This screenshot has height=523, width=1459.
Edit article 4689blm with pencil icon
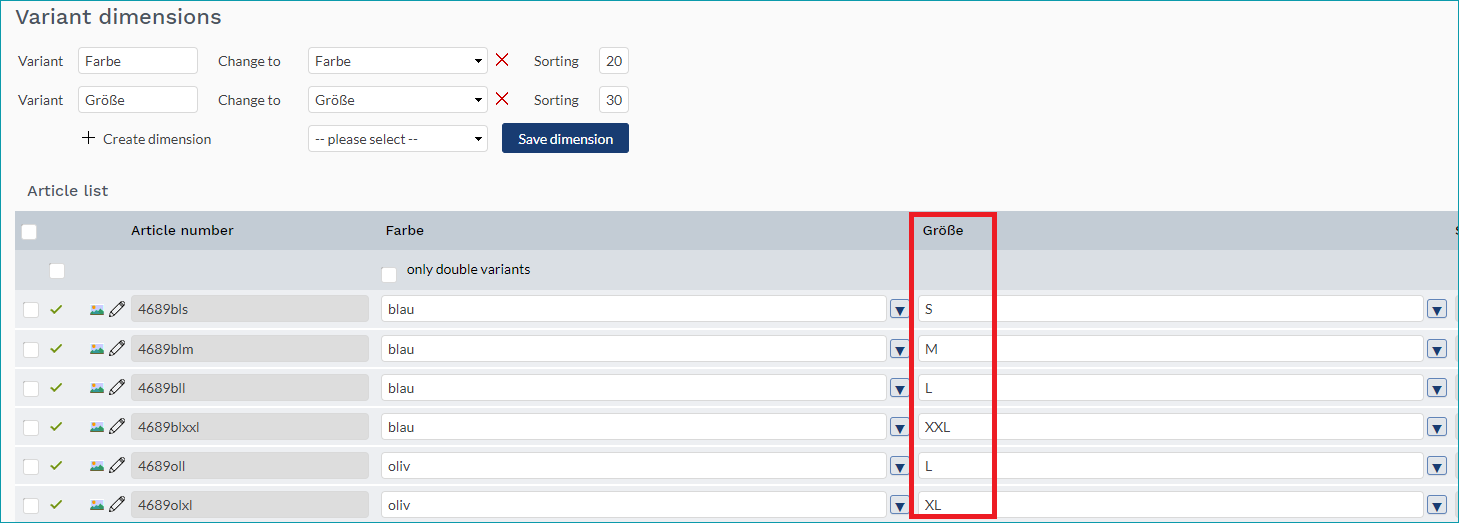click(117, 349)
